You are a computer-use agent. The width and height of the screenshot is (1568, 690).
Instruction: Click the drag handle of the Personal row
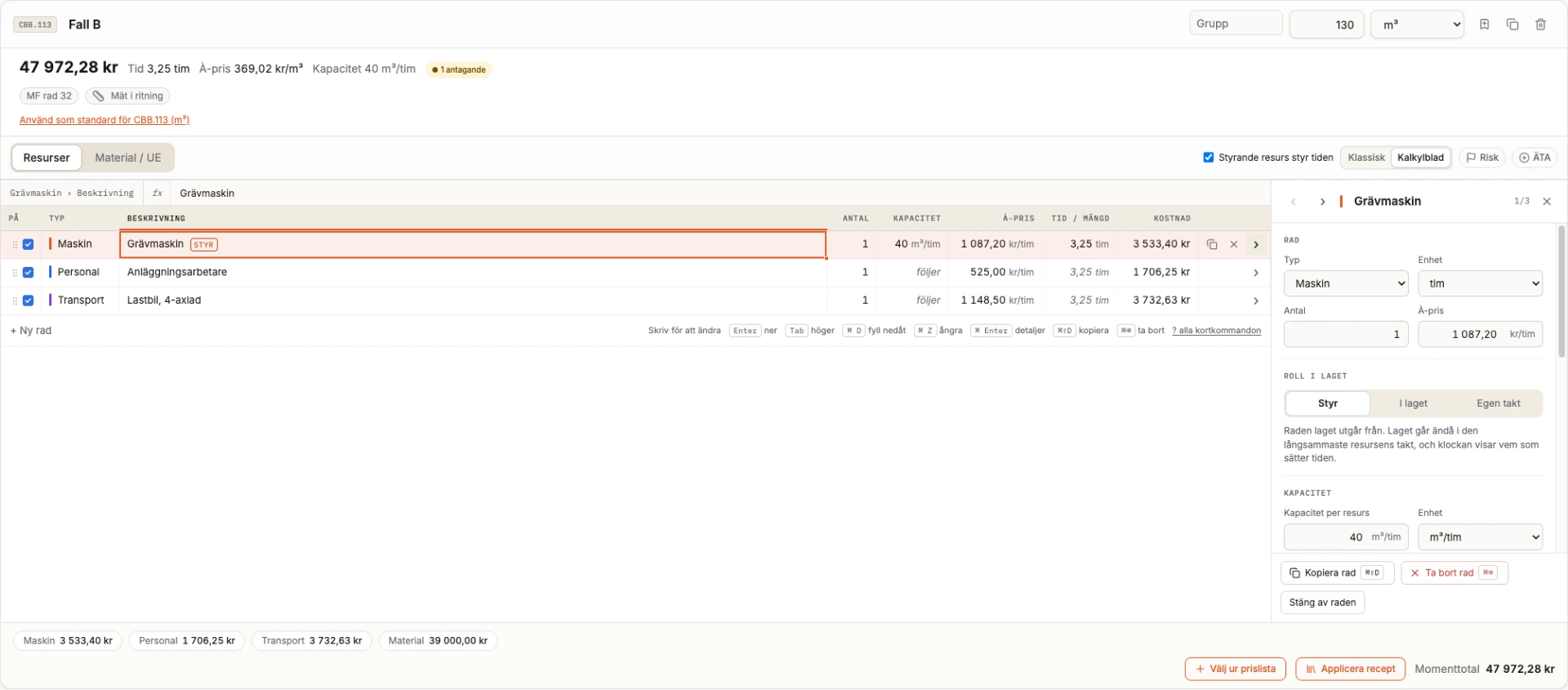(15, 273)
